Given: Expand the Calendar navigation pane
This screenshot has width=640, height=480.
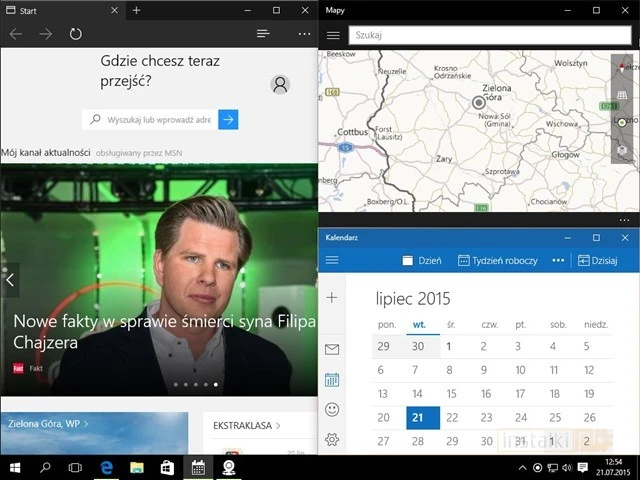Looking at the screenshot, I should 332,260.
